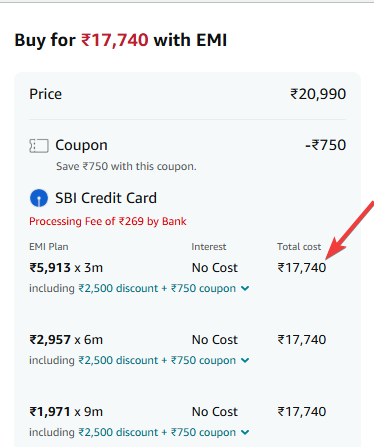This screenshot has height=447, width=374.
Task: Click the SBI bank logo icon
Action: tap(39, 198)
